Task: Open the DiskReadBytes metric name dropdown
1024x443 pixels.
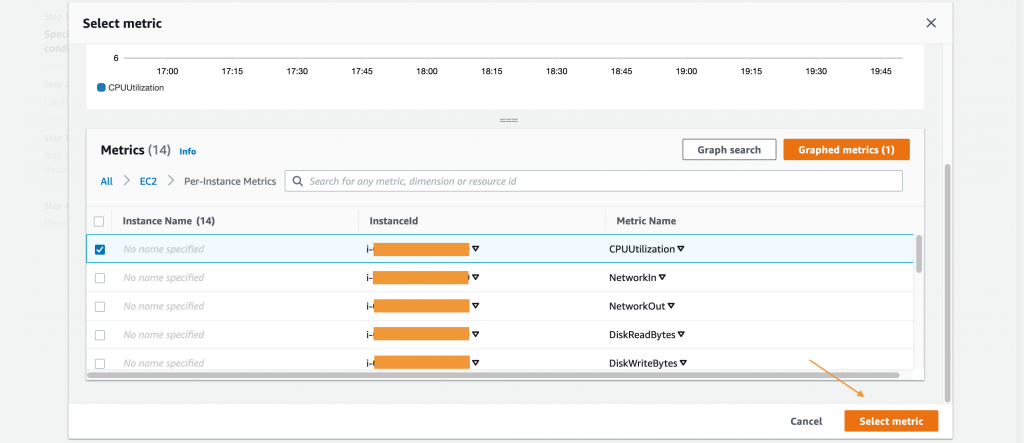Action: [x=681, y=335]
